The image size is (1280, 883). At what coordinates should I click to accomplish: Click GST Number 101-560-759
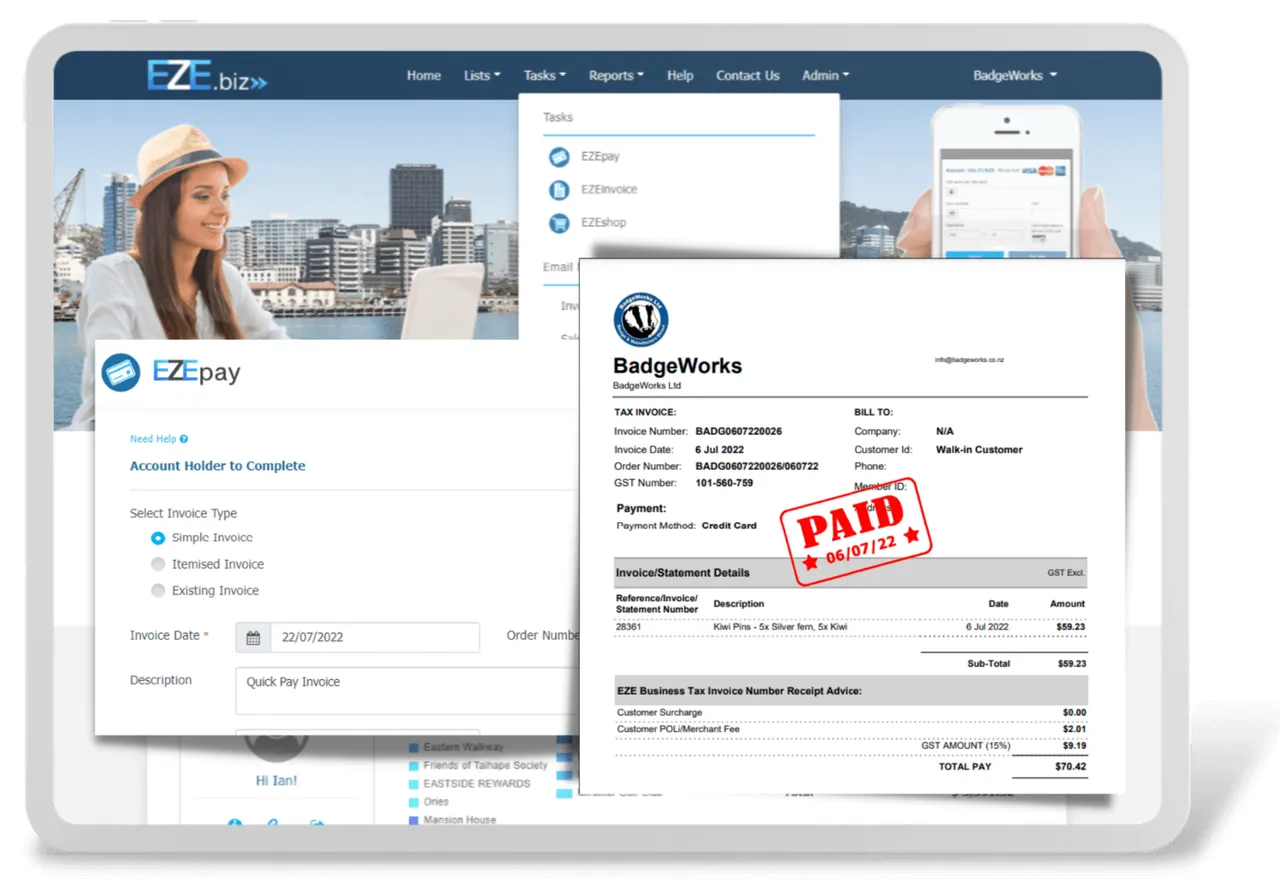(724, 483)
